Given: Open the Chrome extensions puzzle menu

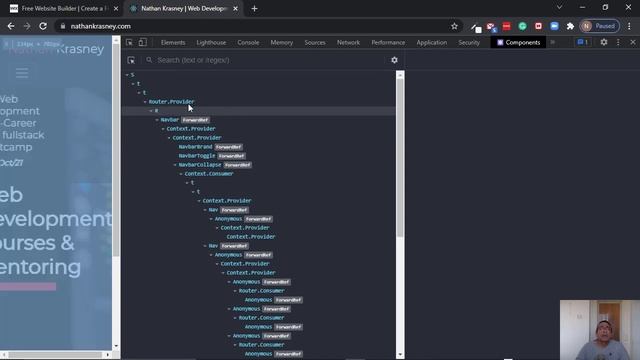Looking at the screenshot, I should coord(570,26).
